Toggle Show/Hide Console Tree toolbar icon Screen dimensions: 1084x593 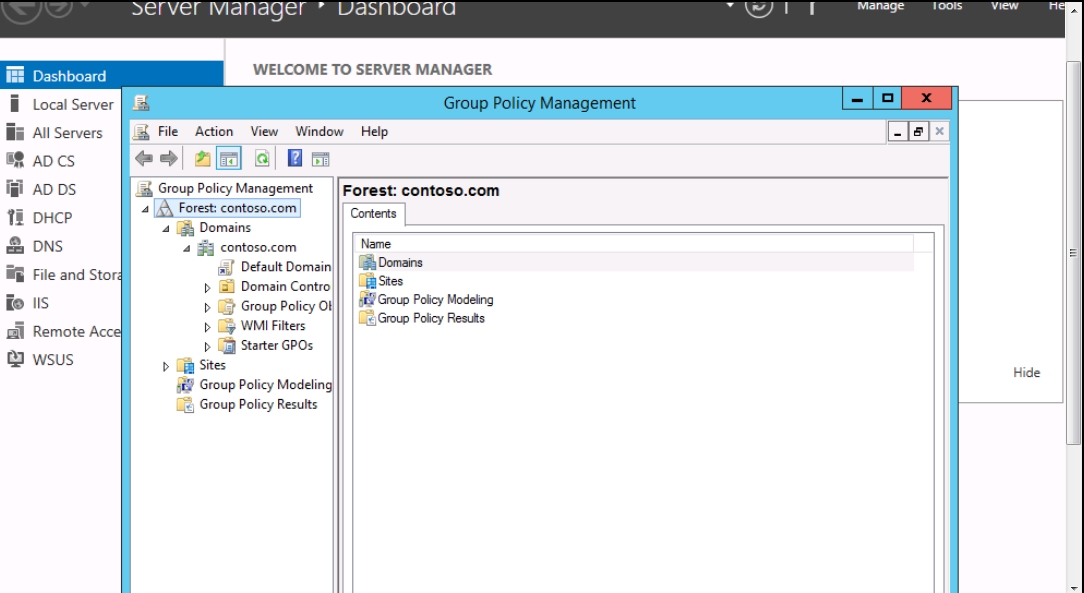coord(229,159)
